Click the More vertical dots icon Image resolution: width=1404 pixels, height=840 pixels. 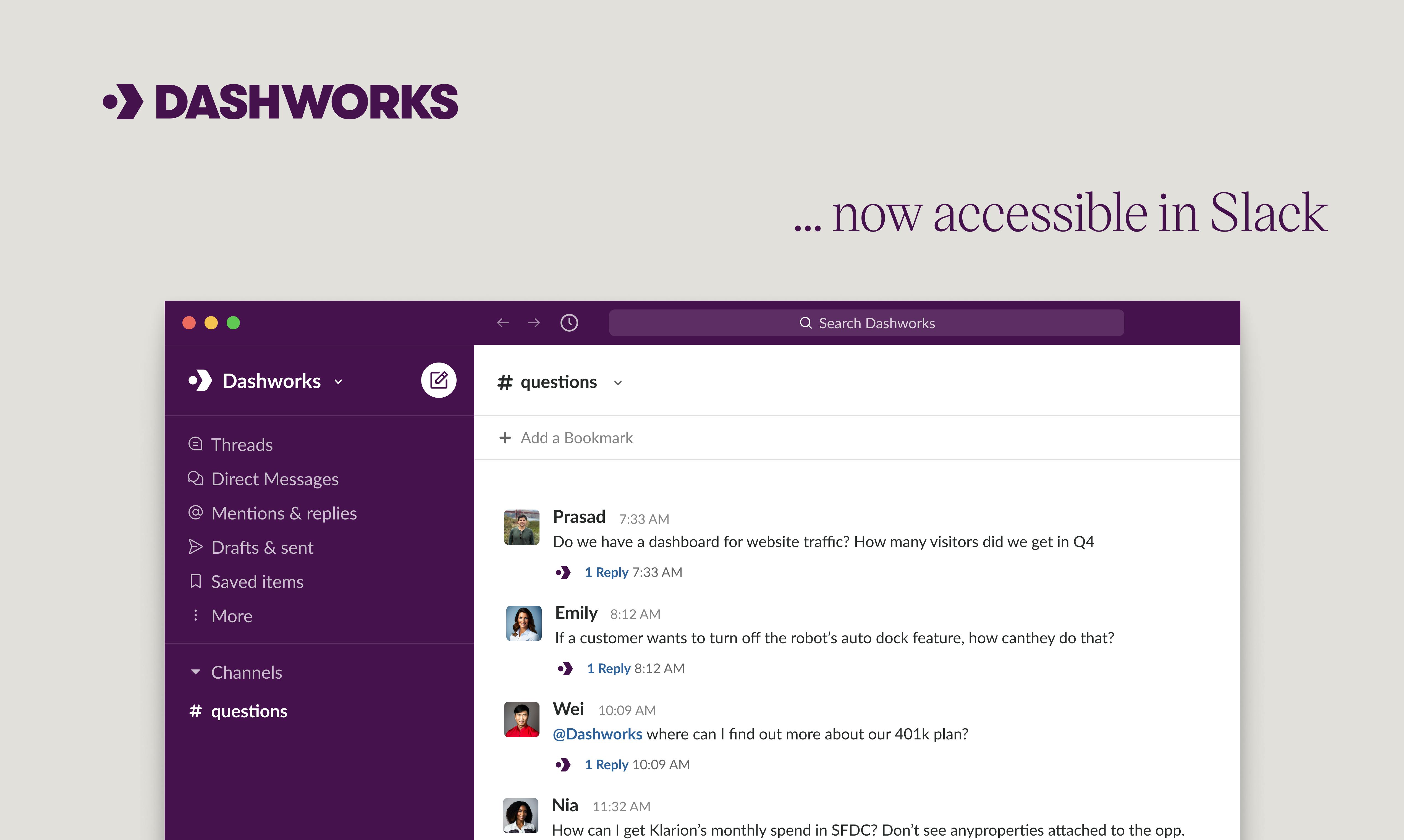195,615
